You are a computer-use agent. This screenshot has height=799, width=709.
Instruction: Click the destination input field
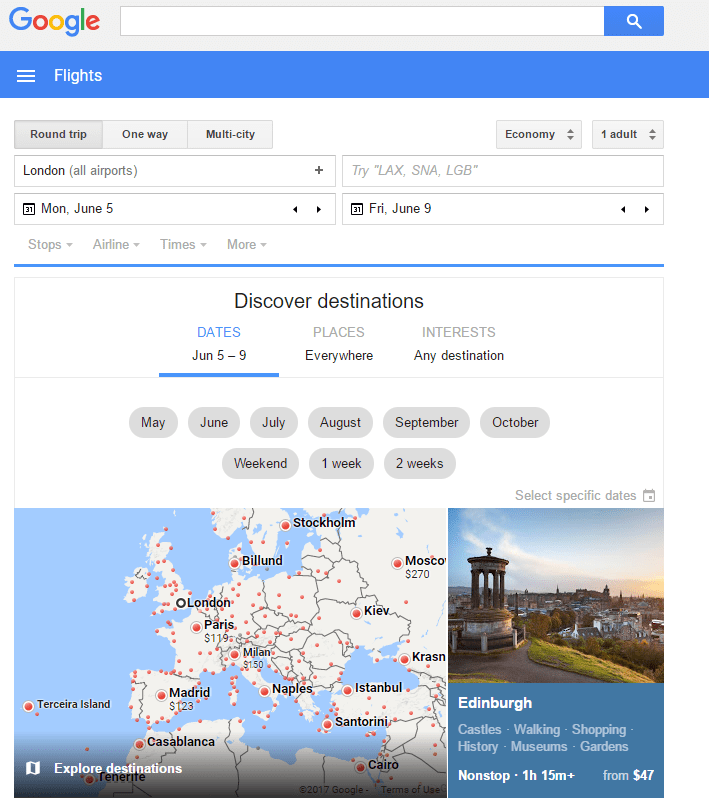tap(502, 171)
